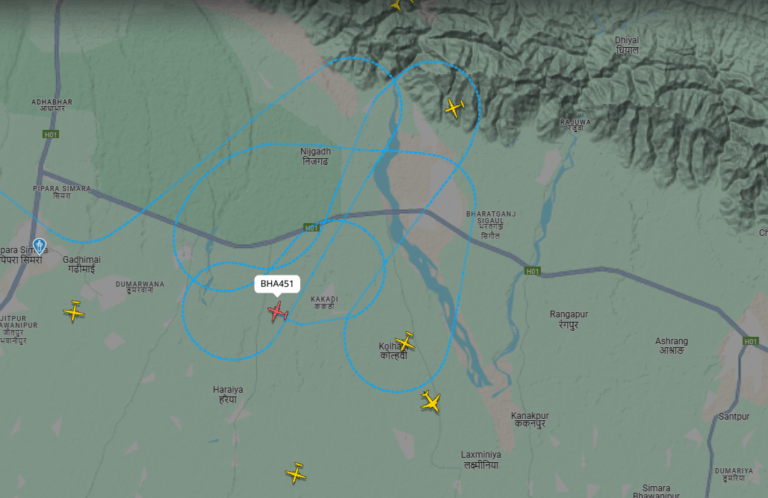Select yellow aircraft beside Jitpur Bhawanipur
This screenshot has height=498, width=768.
point(74,311)
